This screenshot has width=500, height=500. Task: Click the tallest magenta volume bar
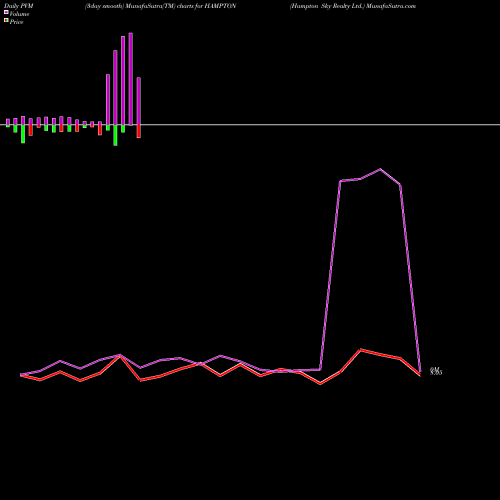pyautogui.click(x=131, y=79)
